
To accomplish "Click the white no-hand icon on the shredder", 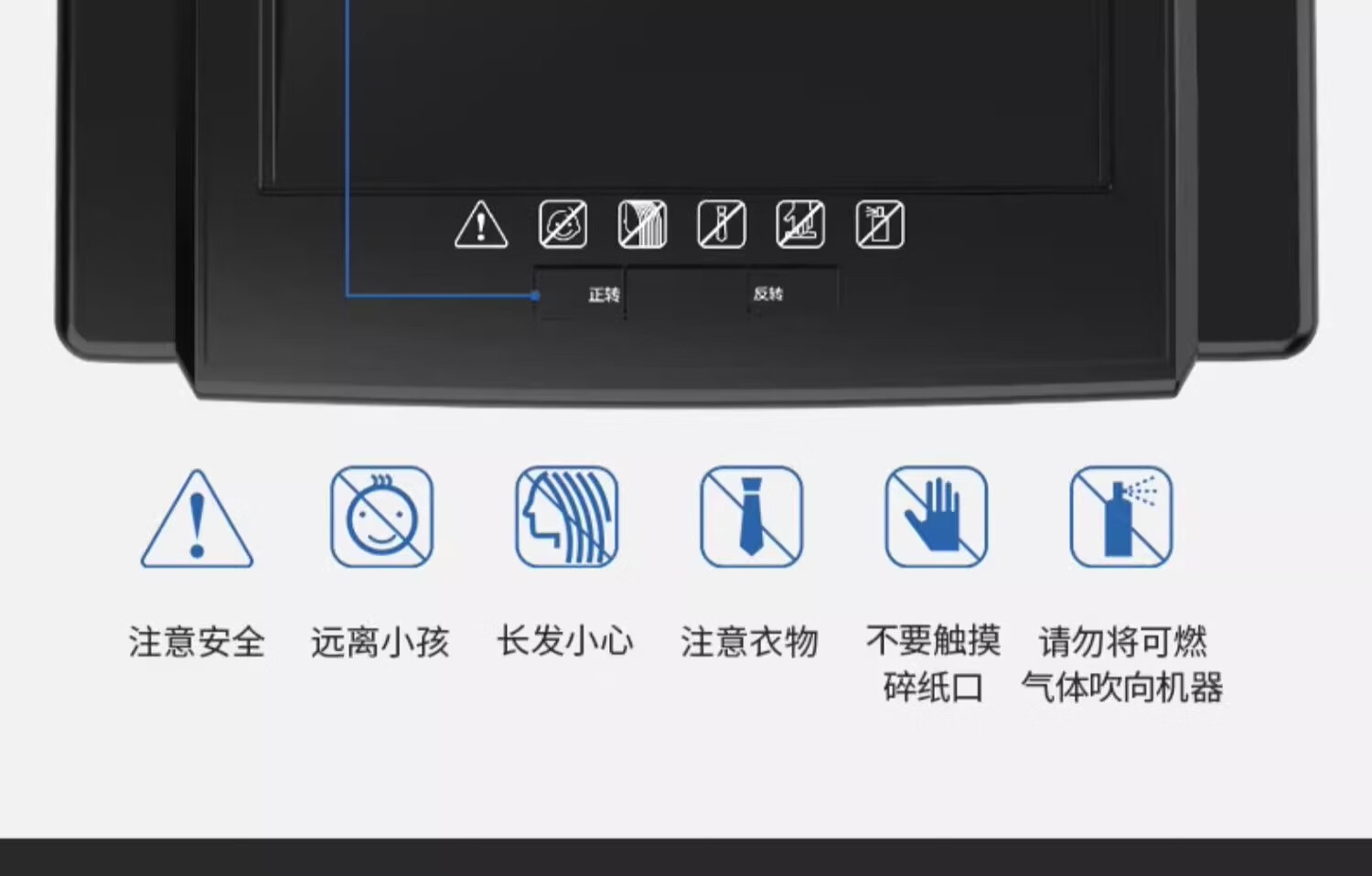I will 800,225.
